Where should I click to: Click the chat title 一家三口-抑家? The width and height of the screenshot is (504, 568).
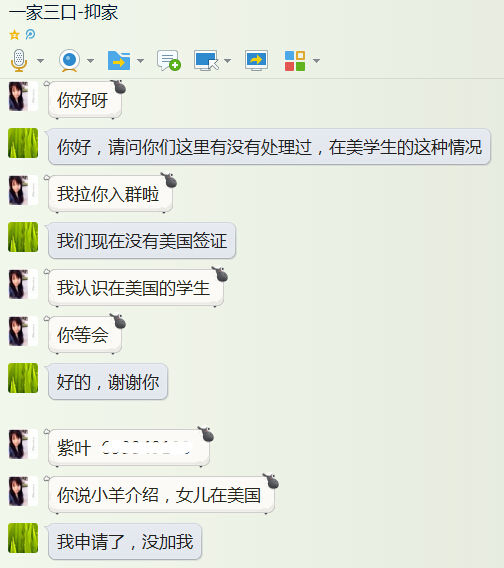[63, 13]
